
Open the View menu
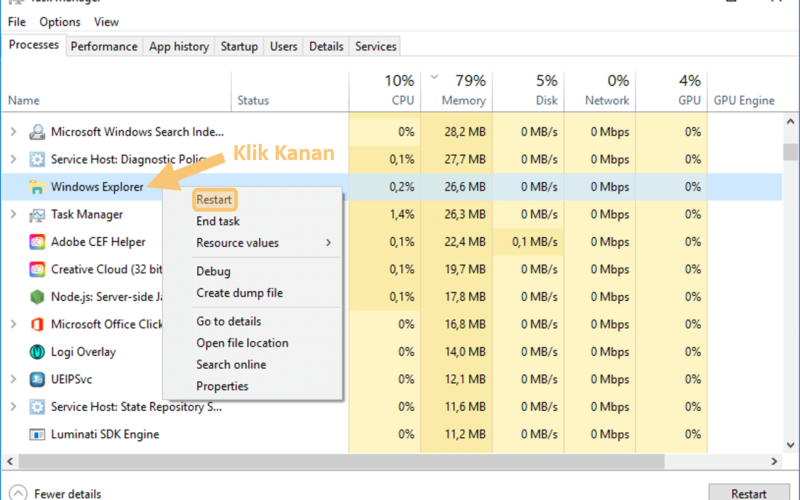[x=106, y=22]
